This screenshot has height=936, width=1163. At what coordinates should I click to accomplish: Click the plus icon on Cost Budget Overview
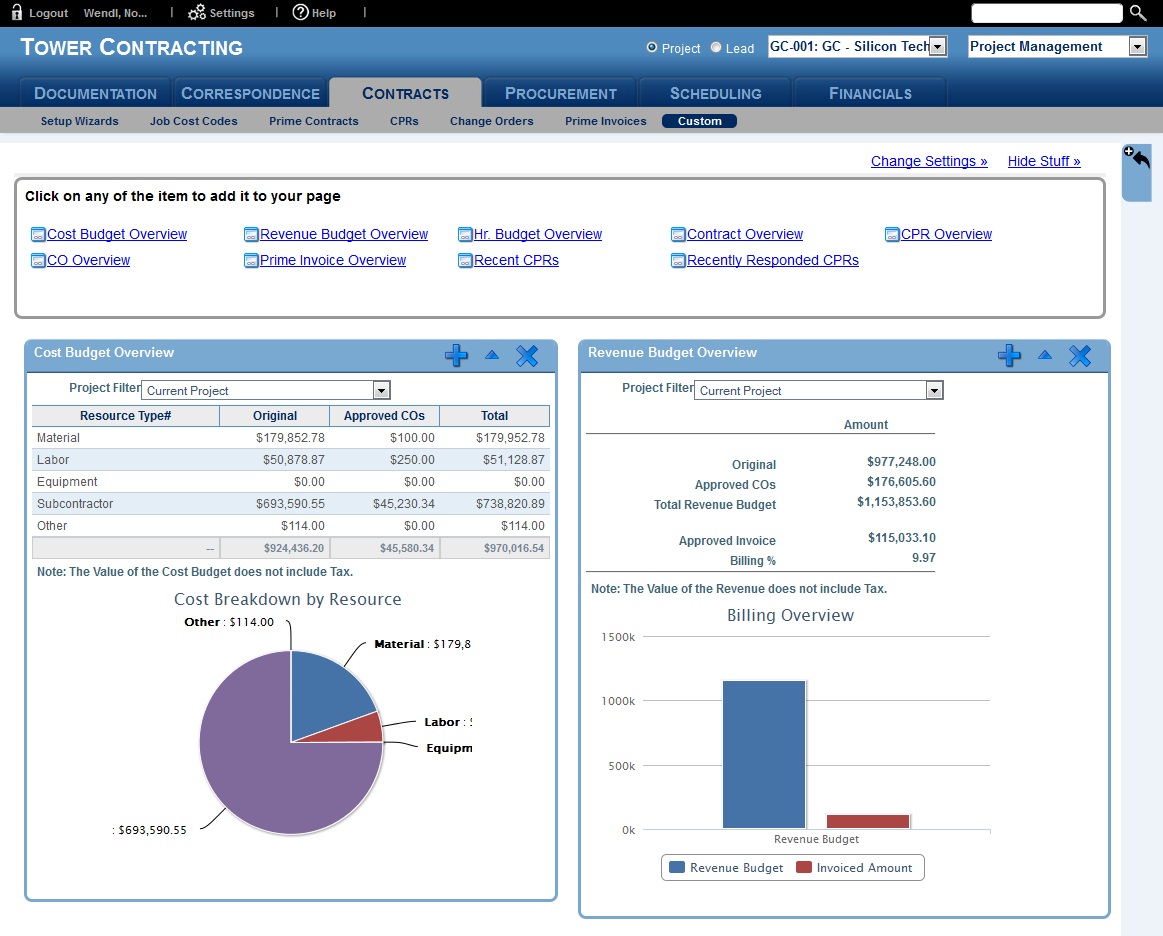(x=456, y=355)
